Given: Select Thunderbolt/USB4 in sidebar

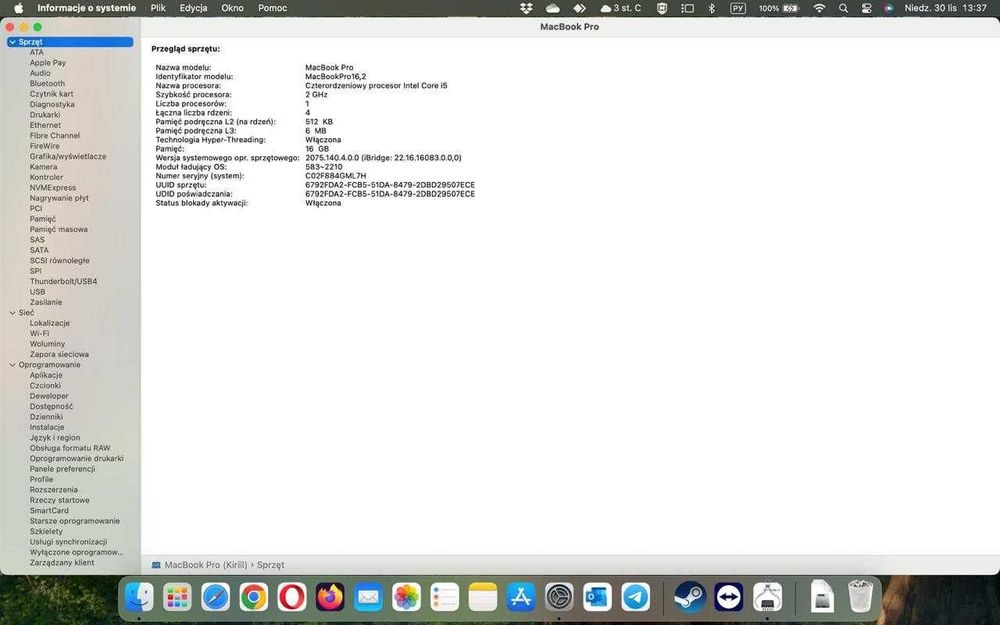Looking at the screenshot, I should 63,281.
